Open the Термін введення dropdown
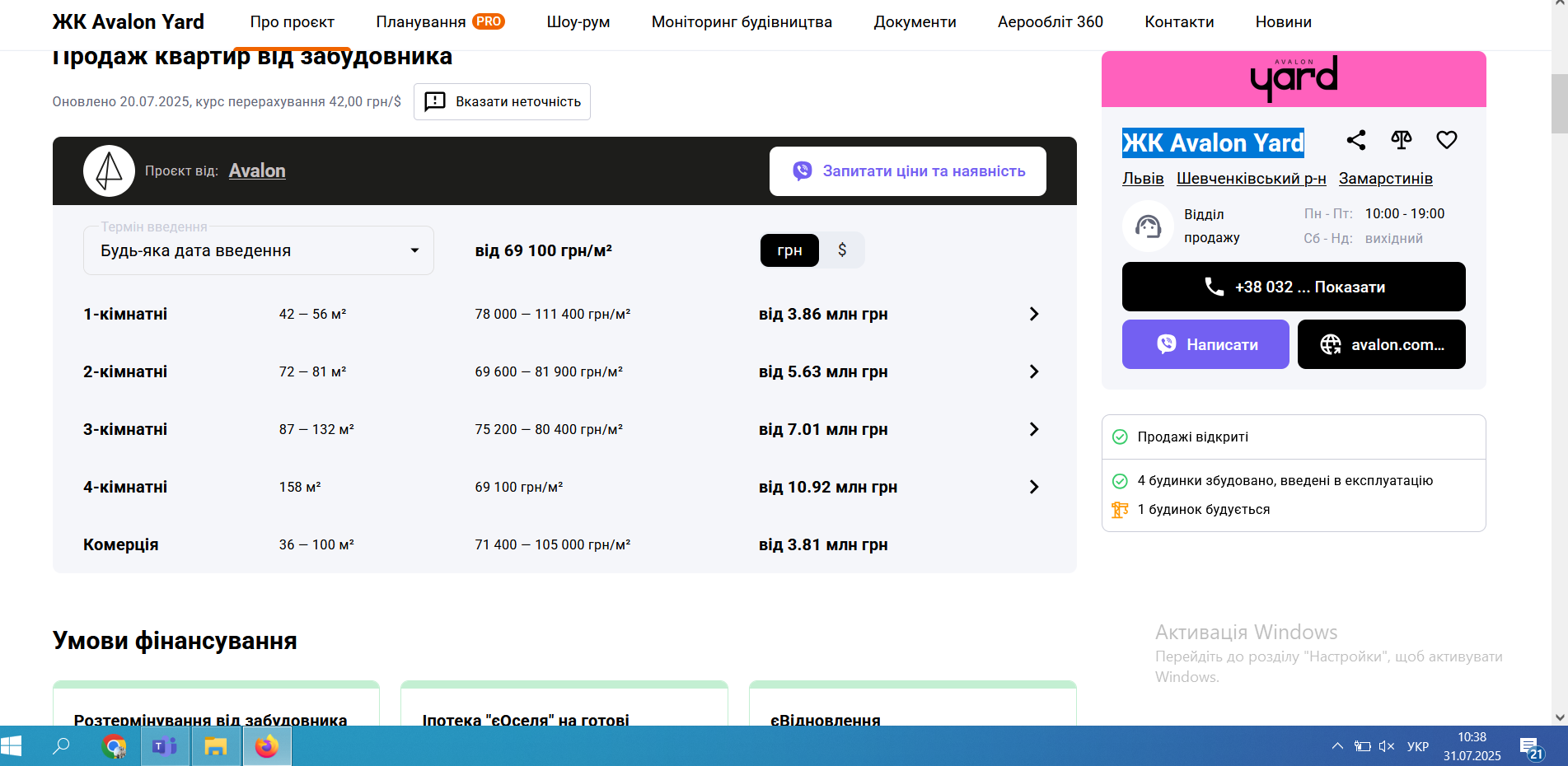1568x766 pixels. [259, 250]
